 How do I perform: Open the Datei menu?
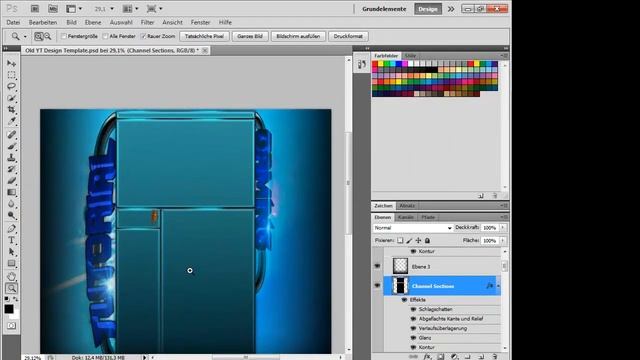coord(13,22)
